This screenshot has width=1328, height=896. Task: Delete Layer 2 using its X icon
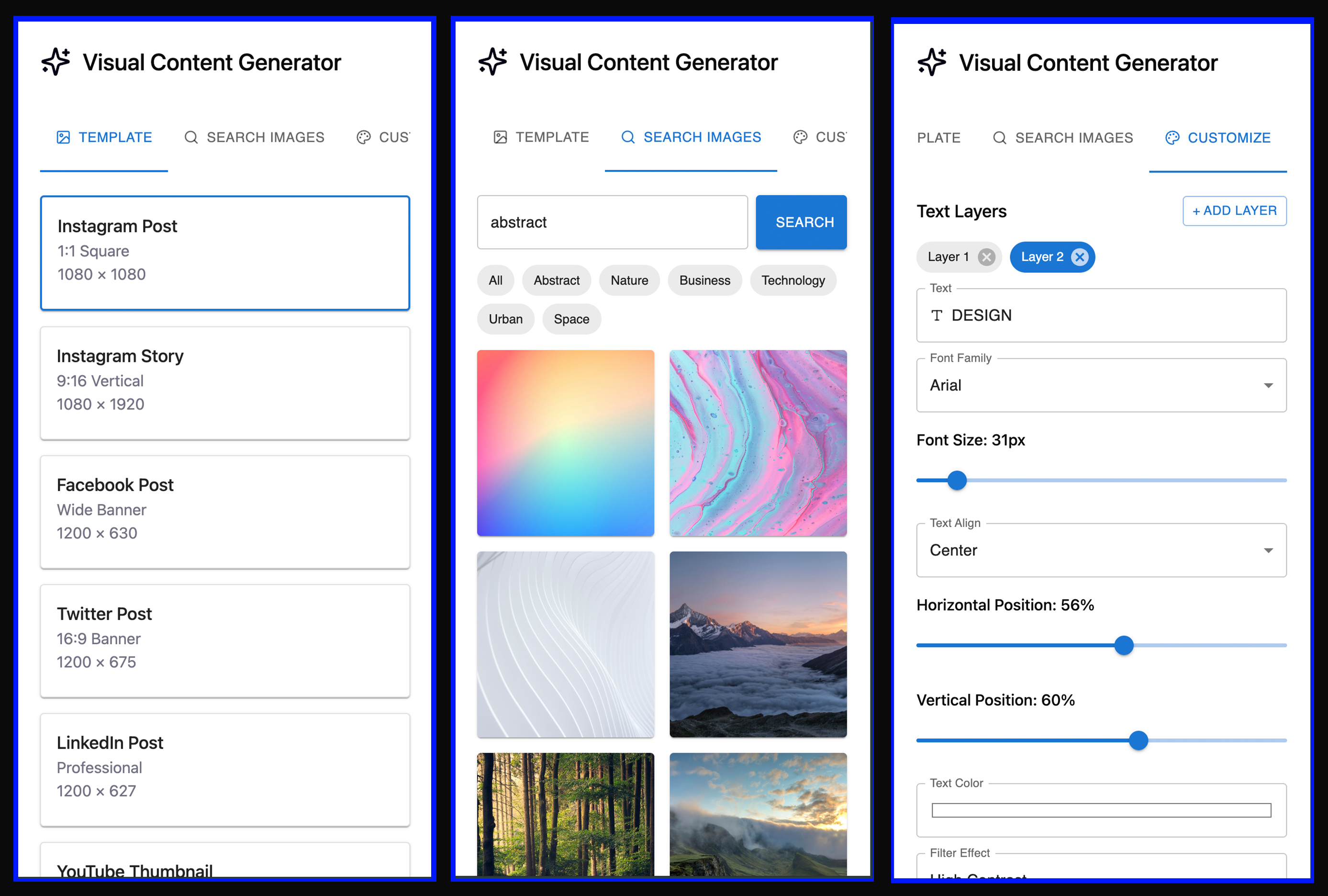[x=1080, y=257]
